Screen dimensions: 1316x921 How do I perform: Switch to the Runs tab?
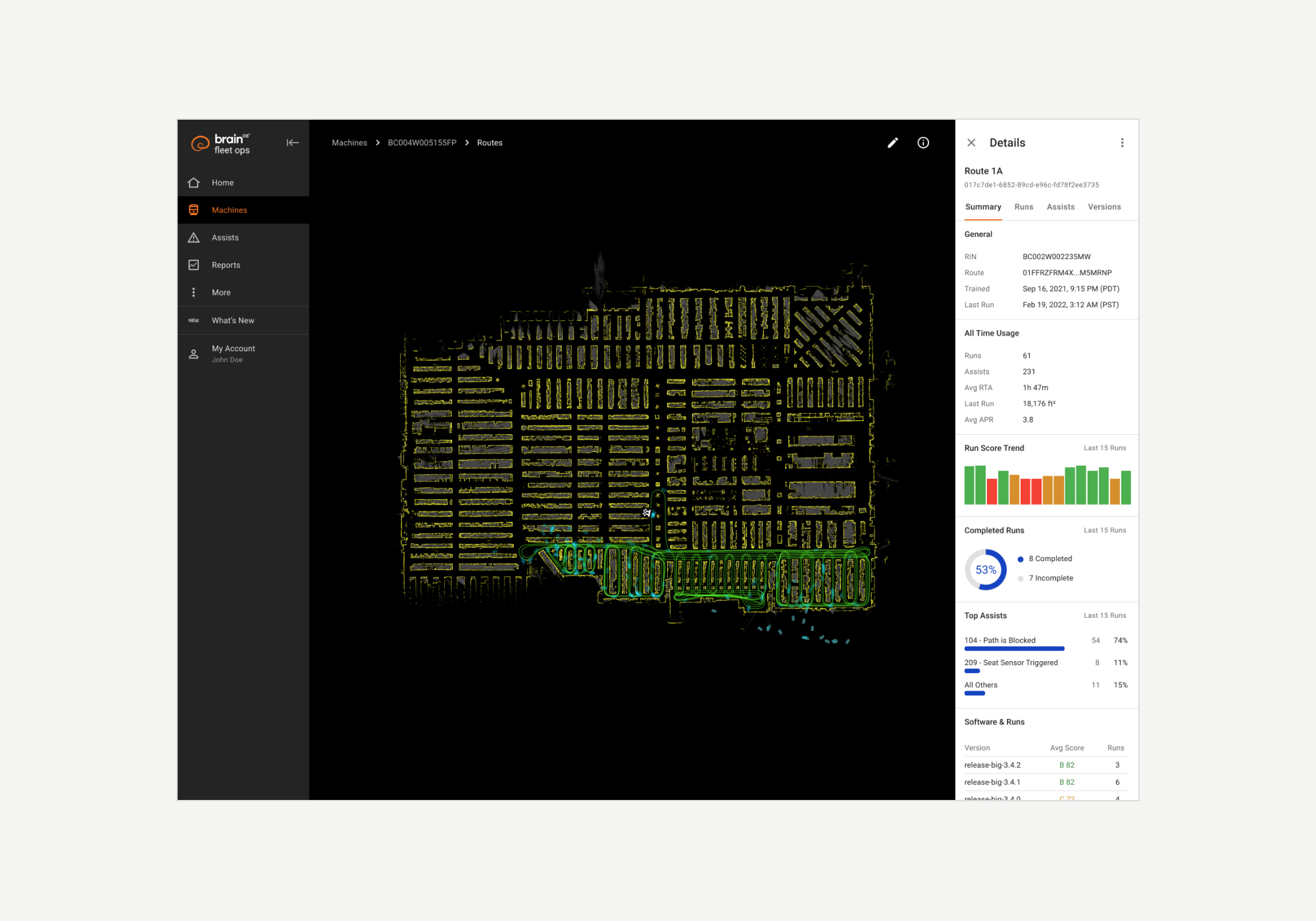pyautogui.click(x=1023, y=207)
